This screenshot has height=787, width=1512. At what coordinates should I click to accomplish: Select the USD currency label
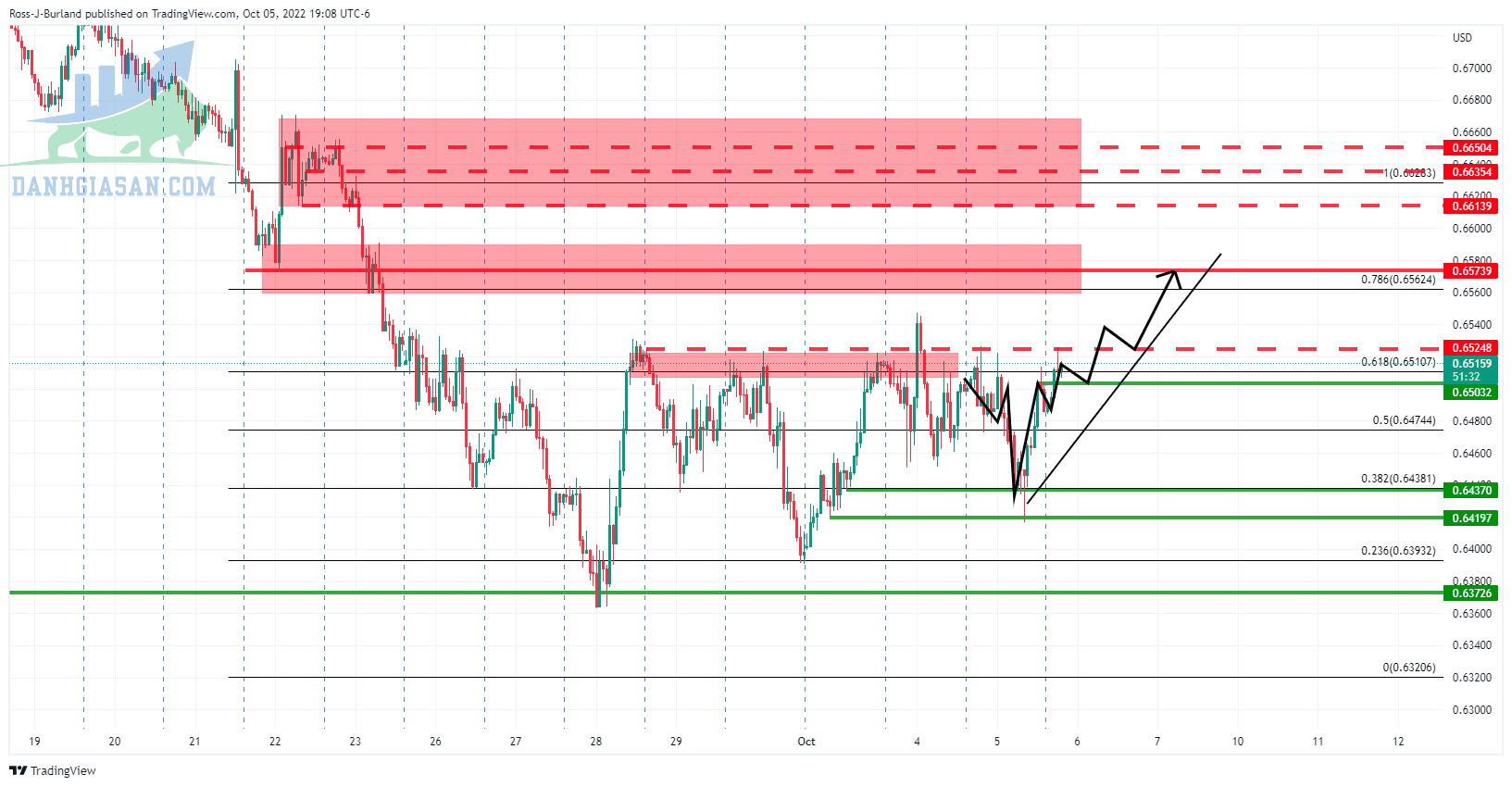1462,38
